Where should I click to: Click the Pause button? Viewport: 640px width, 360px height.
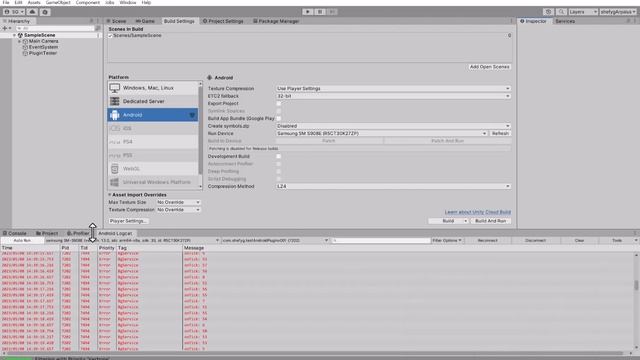pyautogui.click(x=320, y=12)
